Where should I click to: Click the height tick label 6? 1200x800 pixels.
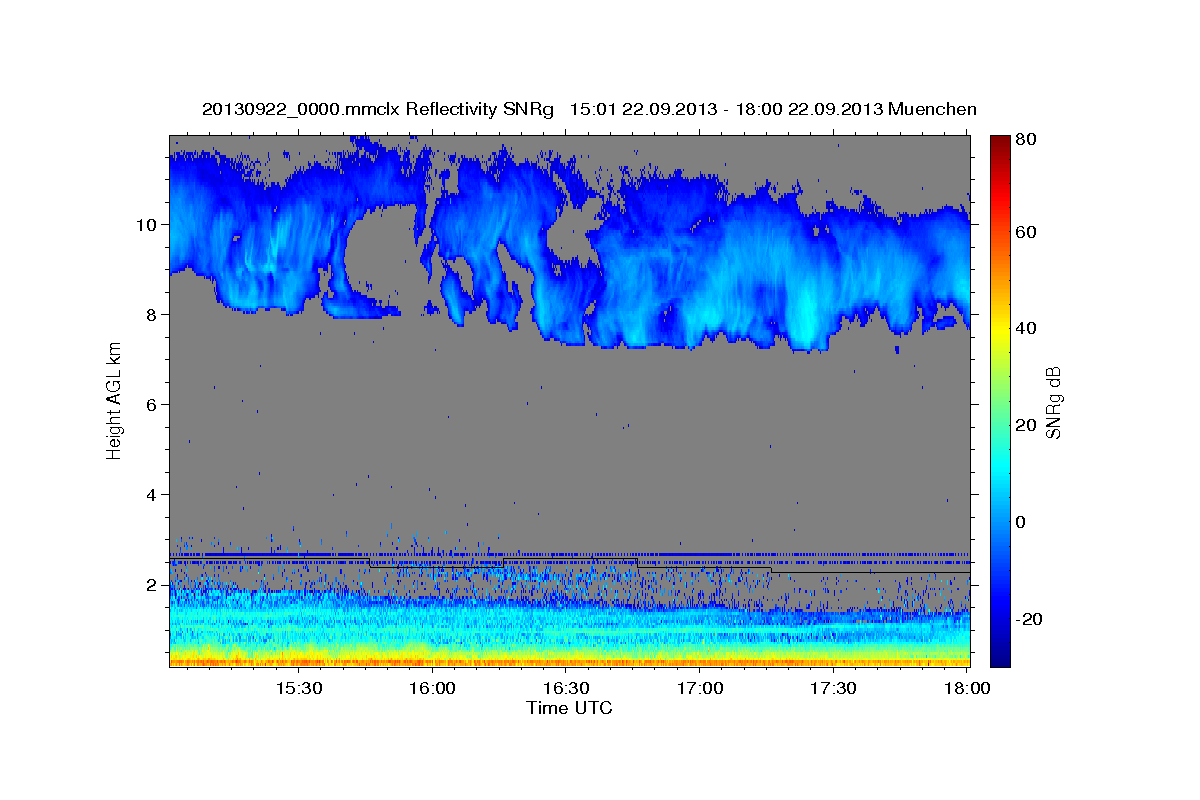[x=152, y=404]
